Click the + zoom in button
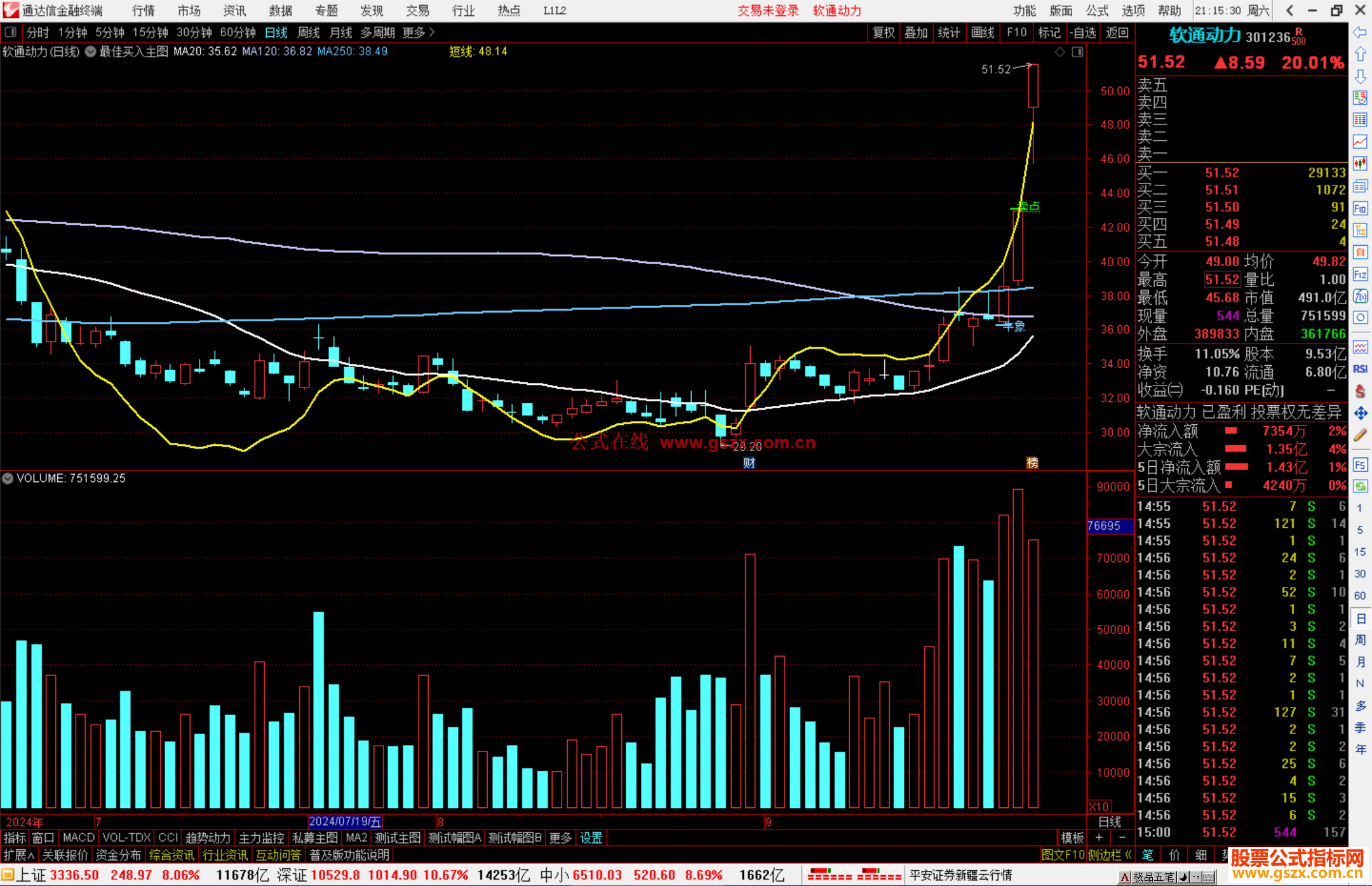1372x886 pixels. (1099, 838)
